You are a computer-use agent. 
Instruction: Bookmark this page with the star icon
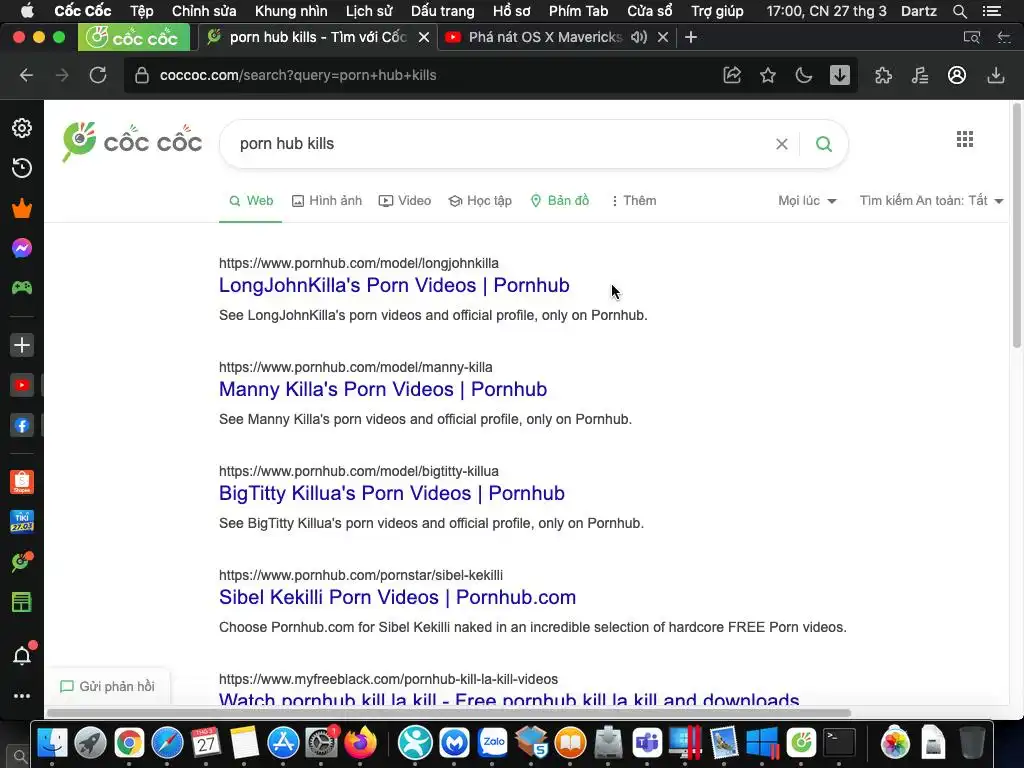click(x=768, y=75)
